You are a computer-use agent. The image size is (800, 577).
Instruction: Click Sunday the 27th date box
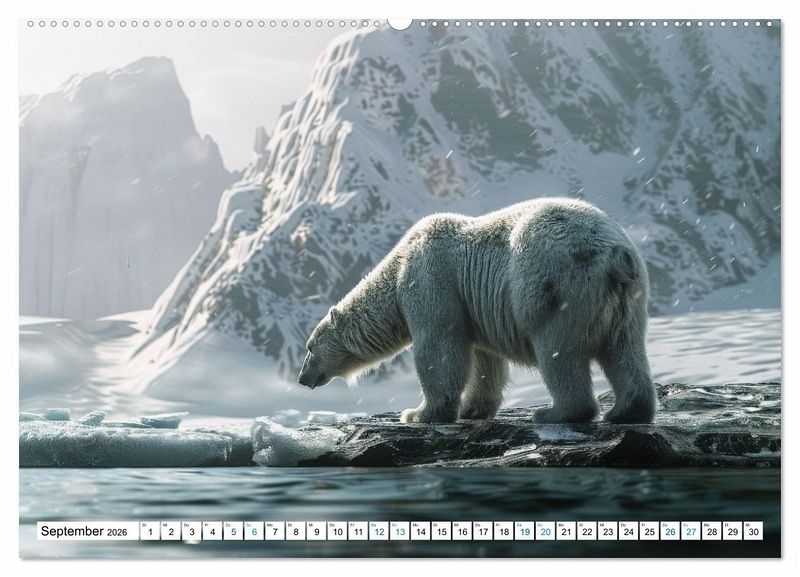pyautogui.click(x=690, y=531)
